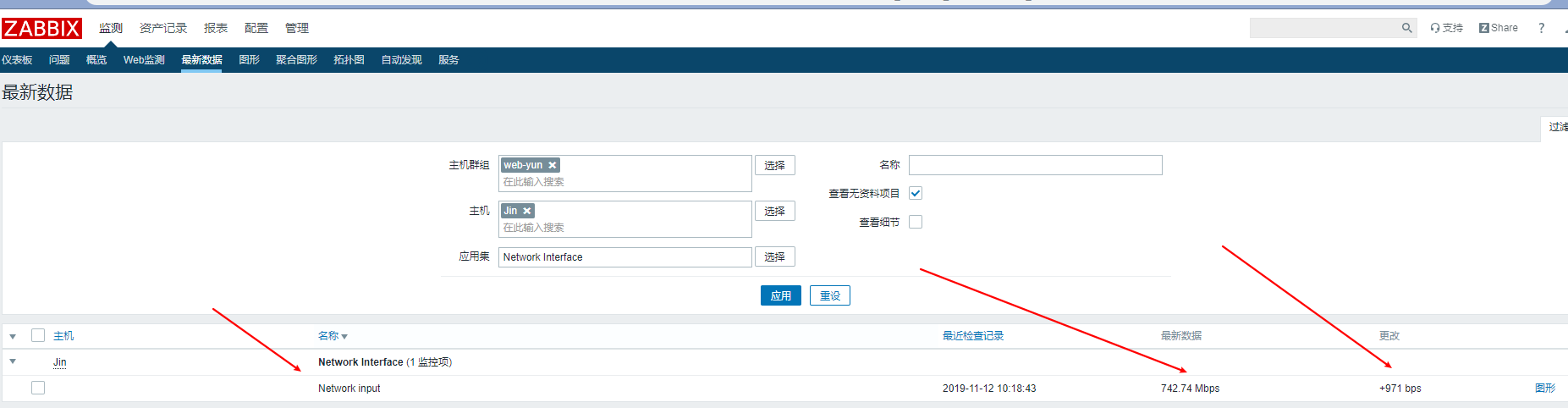Select the 最新数据 submenu tab

[x=201, y=60]
